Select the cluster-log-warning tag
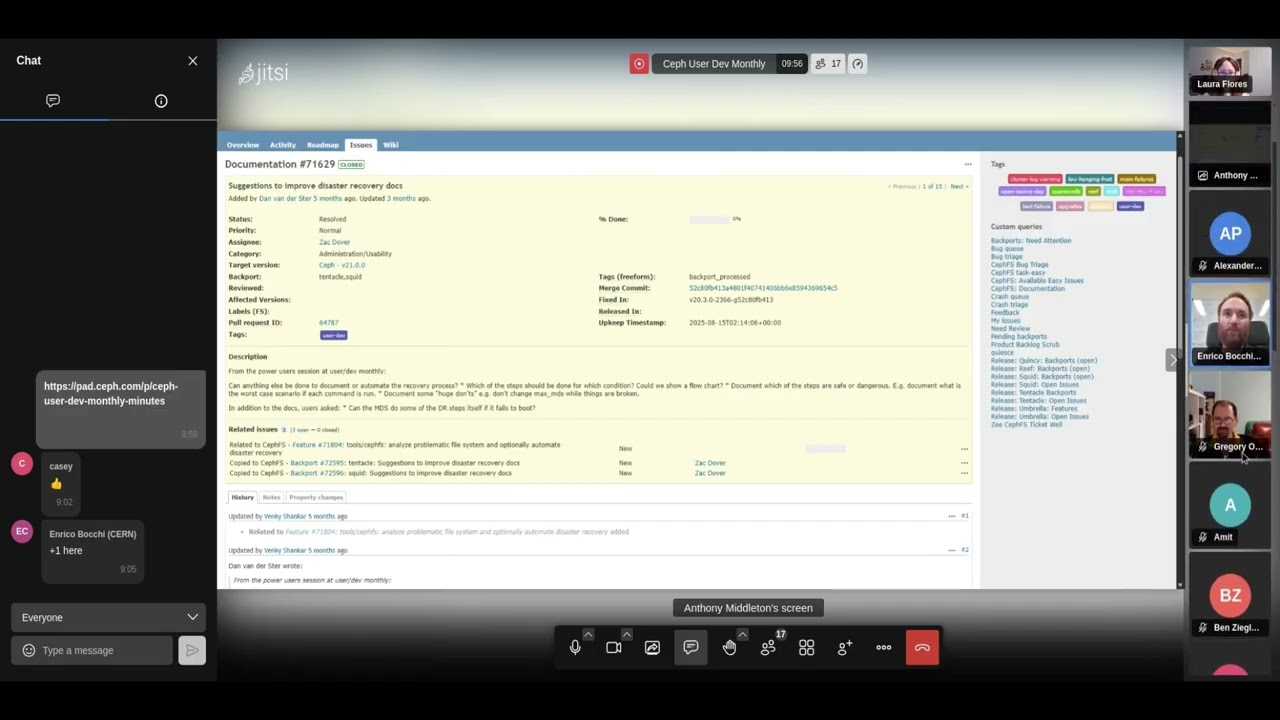Screen dimensions: 1280x720 [1035, 179]
